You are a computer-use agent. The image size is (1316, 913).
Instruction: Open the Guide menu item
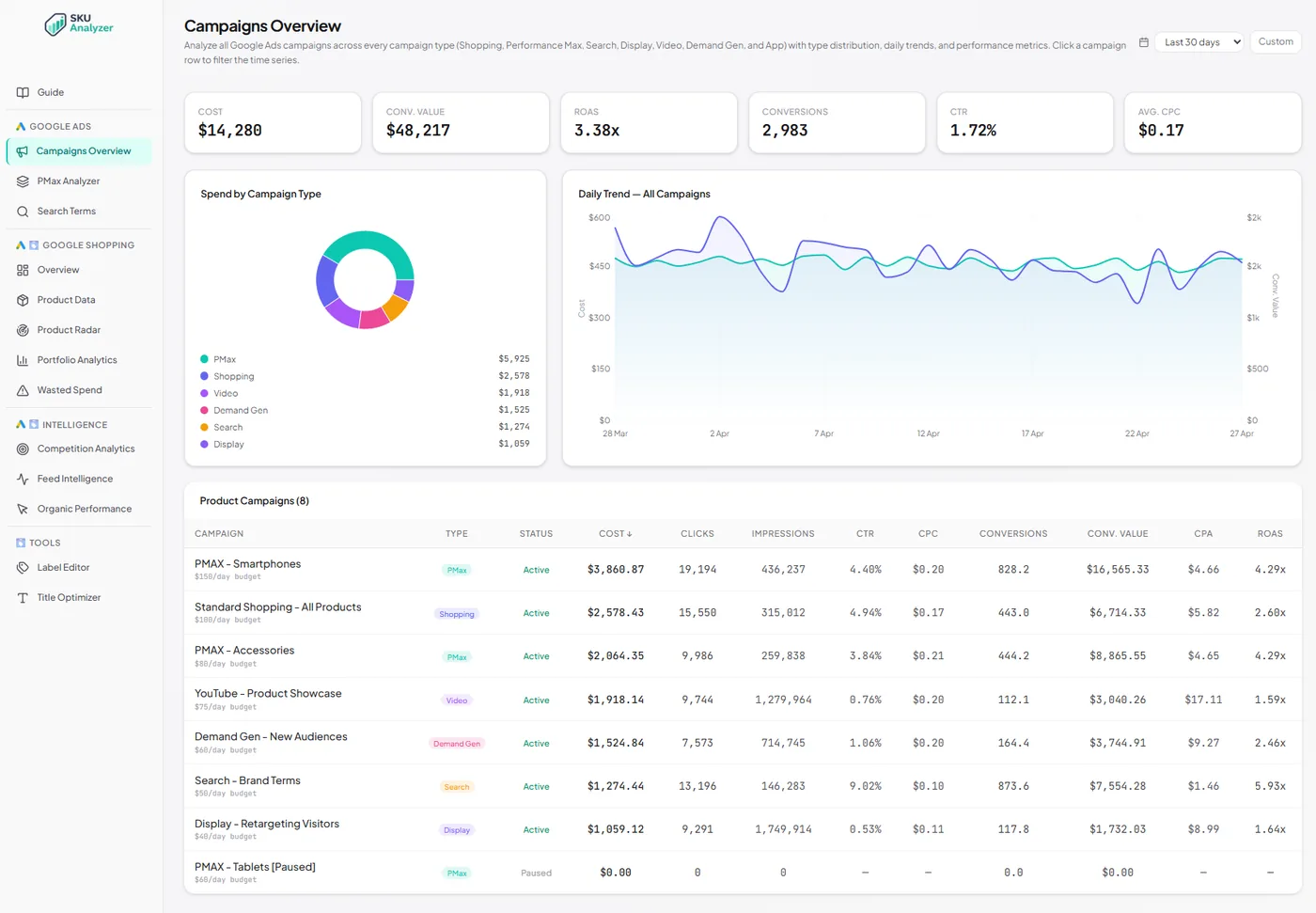pyautogui.click(x=78, y=92)
